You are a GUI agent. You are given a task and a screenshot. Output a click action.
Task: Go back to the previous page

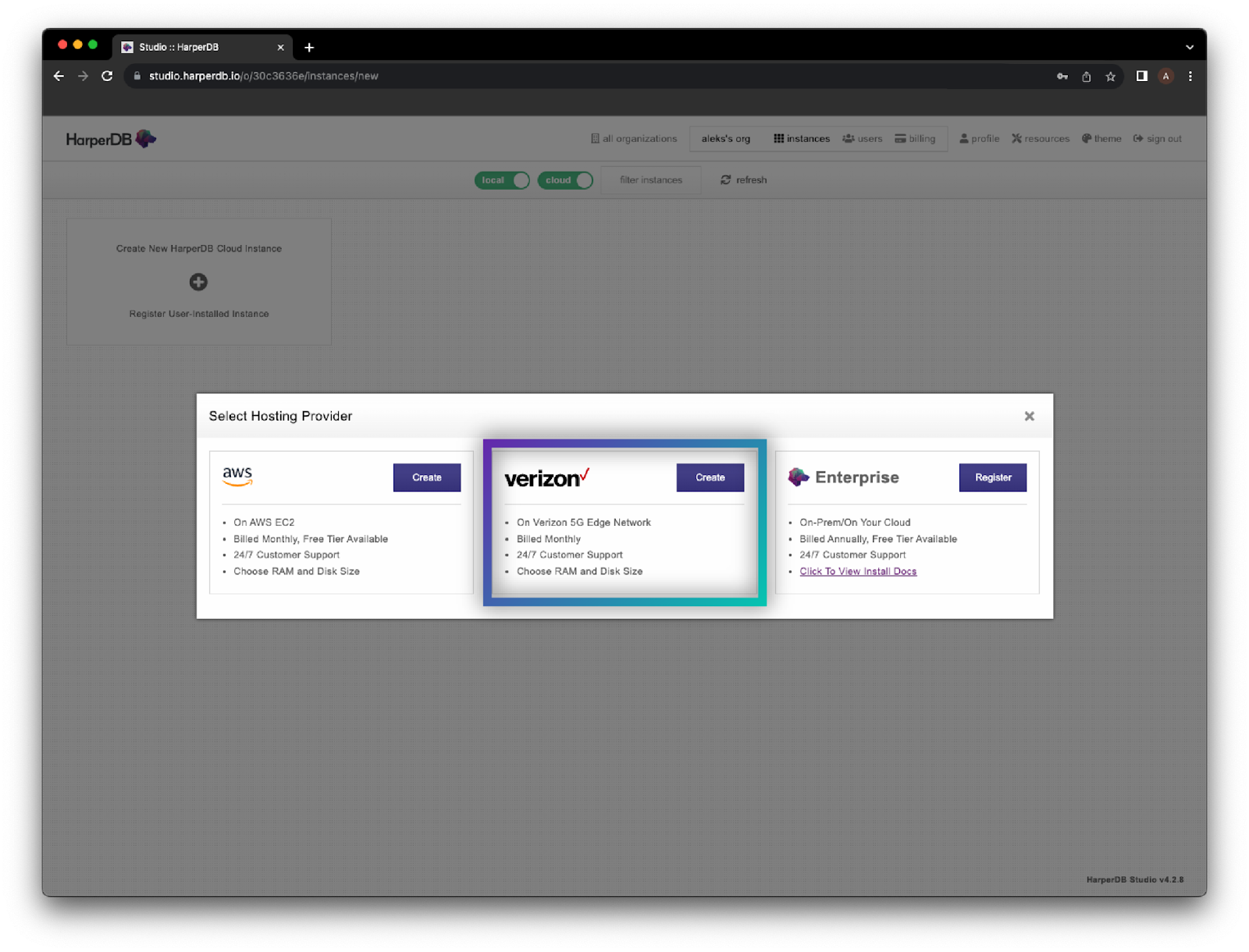[x=59, y=76]
